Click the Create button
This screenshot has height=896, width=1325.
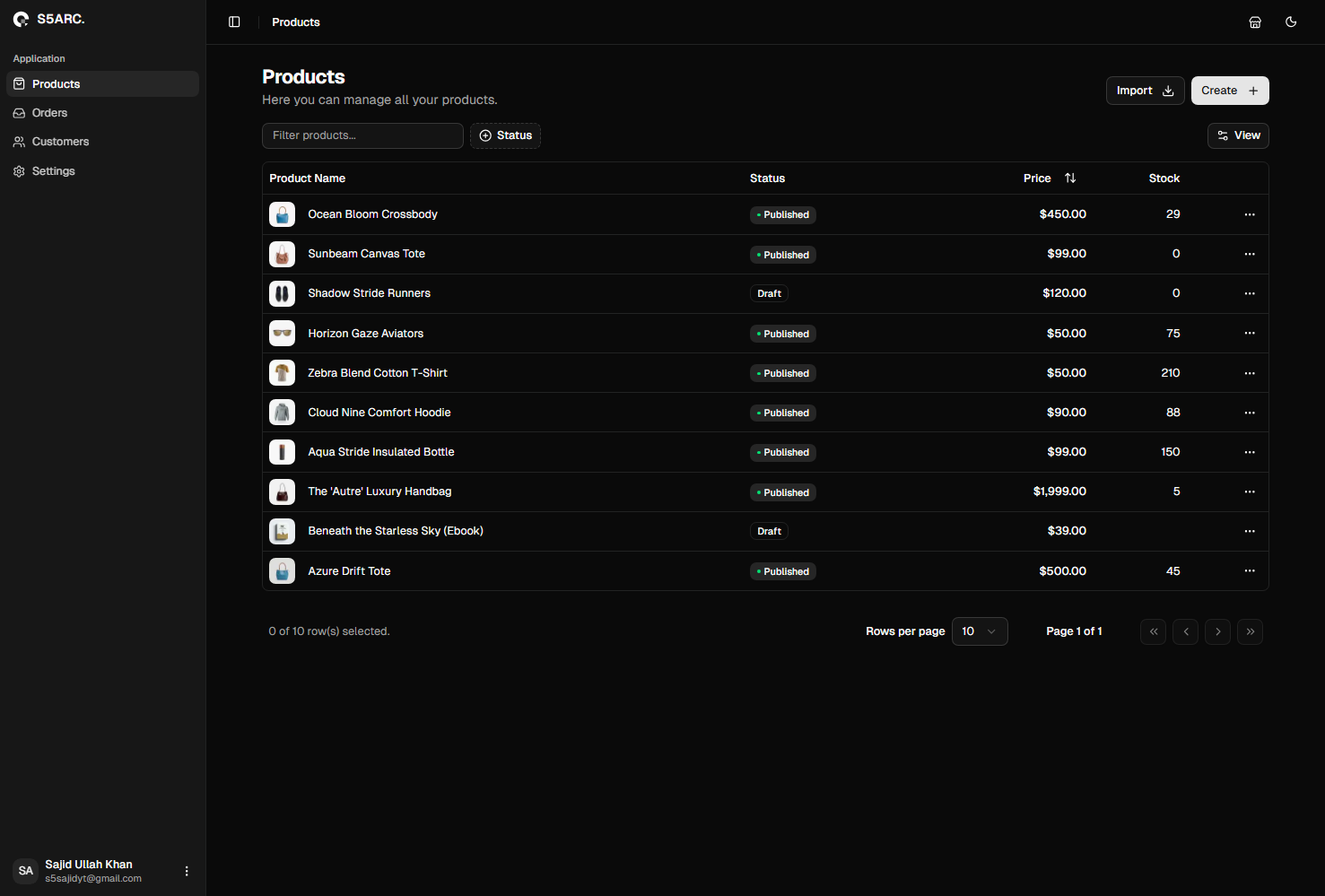pyautogui.click(x=1229, y=90)
